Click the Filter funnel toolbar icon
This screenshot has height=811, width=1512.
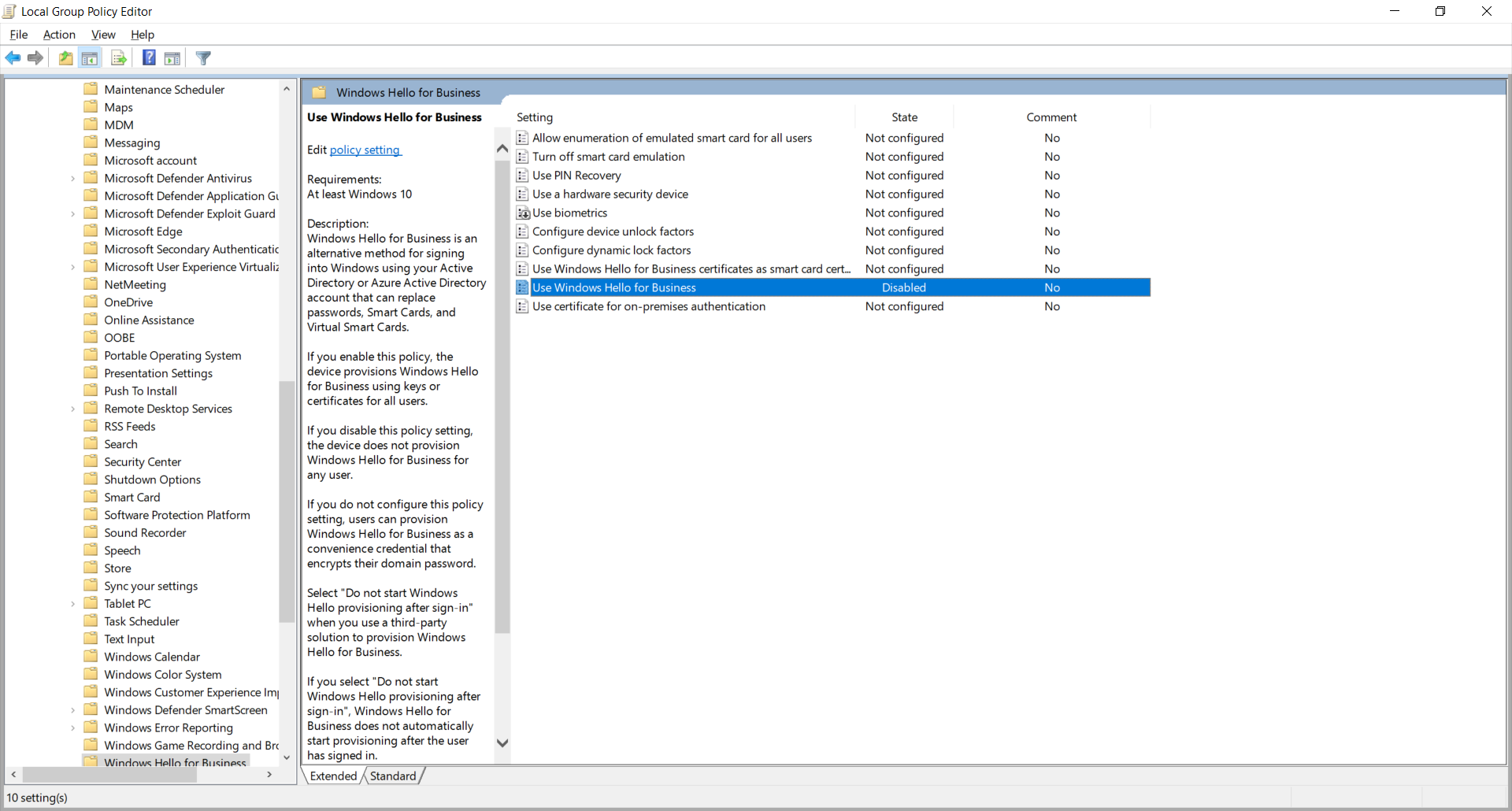pyautogui.click(x=203, y=58)
